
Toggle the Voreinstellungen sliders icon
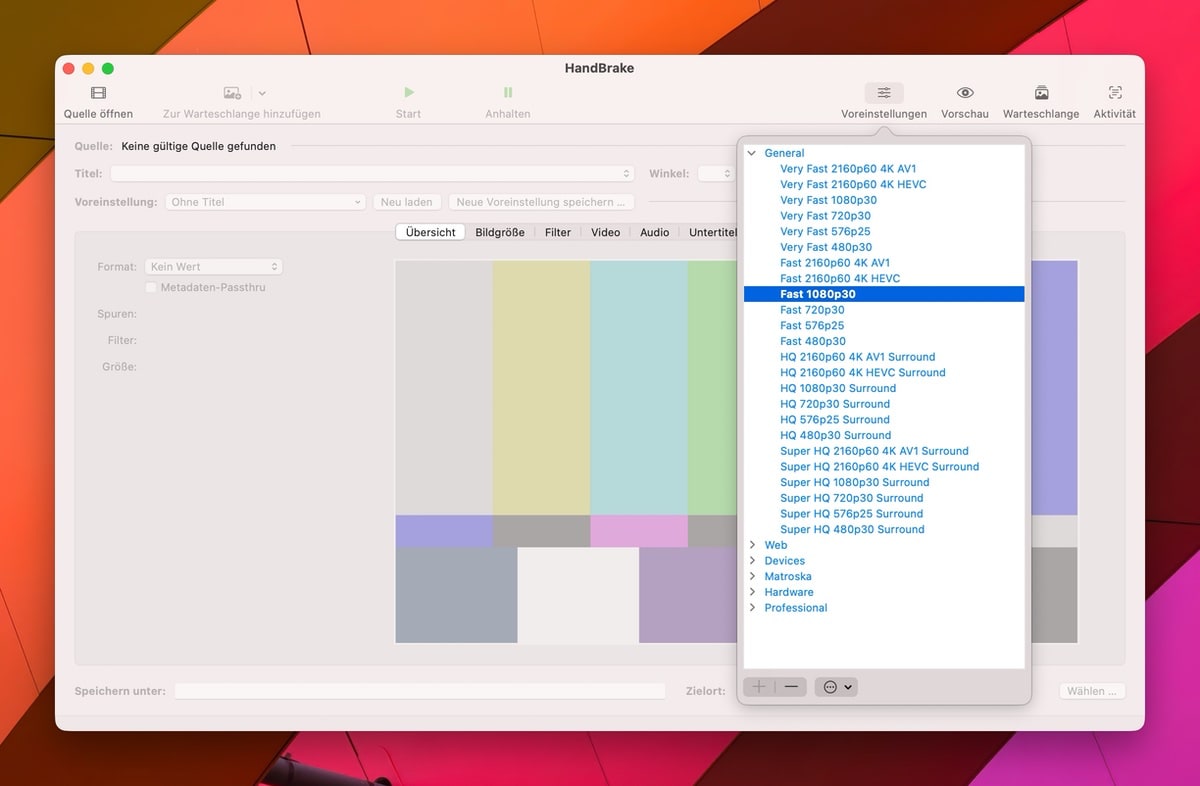point(884,93)
